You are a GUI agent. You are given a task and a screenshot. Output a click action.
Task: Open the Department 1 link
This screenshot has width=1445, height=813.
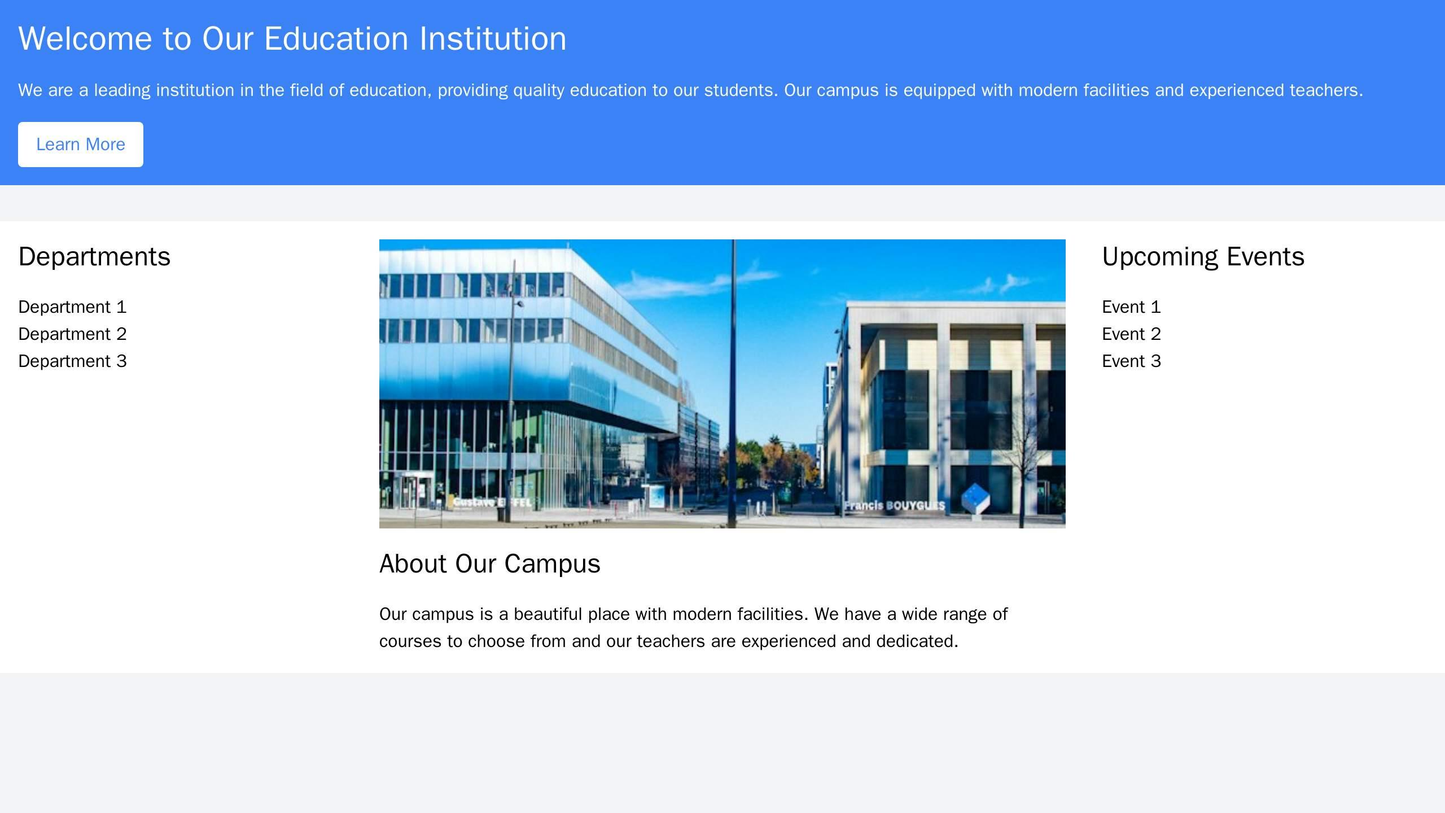71,307
